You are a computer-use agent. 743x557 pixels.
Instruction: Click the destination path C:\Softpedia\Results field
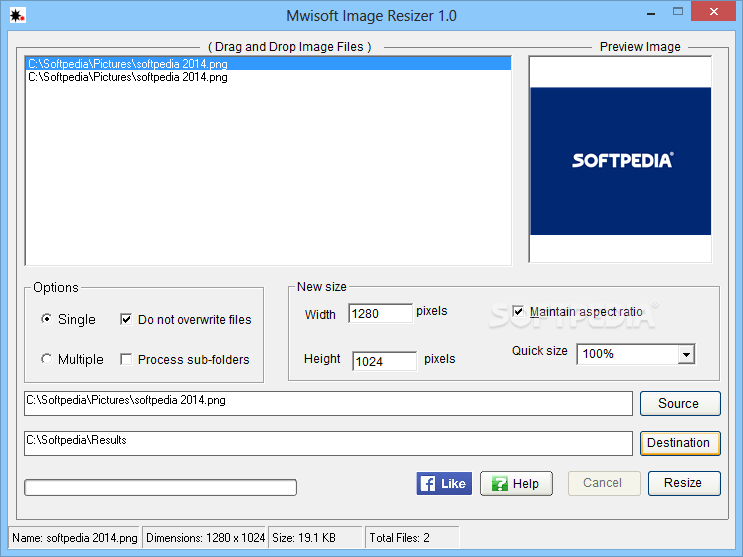coord(328,443)
